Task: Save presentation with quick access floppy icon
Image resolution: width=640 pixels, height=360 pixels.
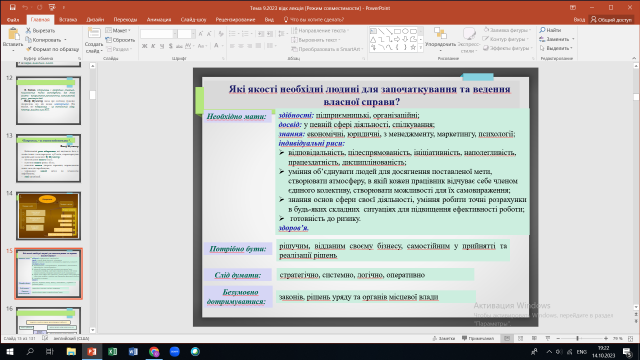Action: [13, 7]
